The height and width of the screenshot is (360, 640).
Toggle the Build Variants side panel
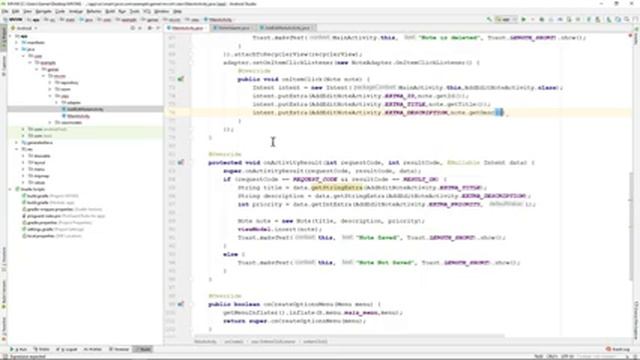[x=4, y=295]
